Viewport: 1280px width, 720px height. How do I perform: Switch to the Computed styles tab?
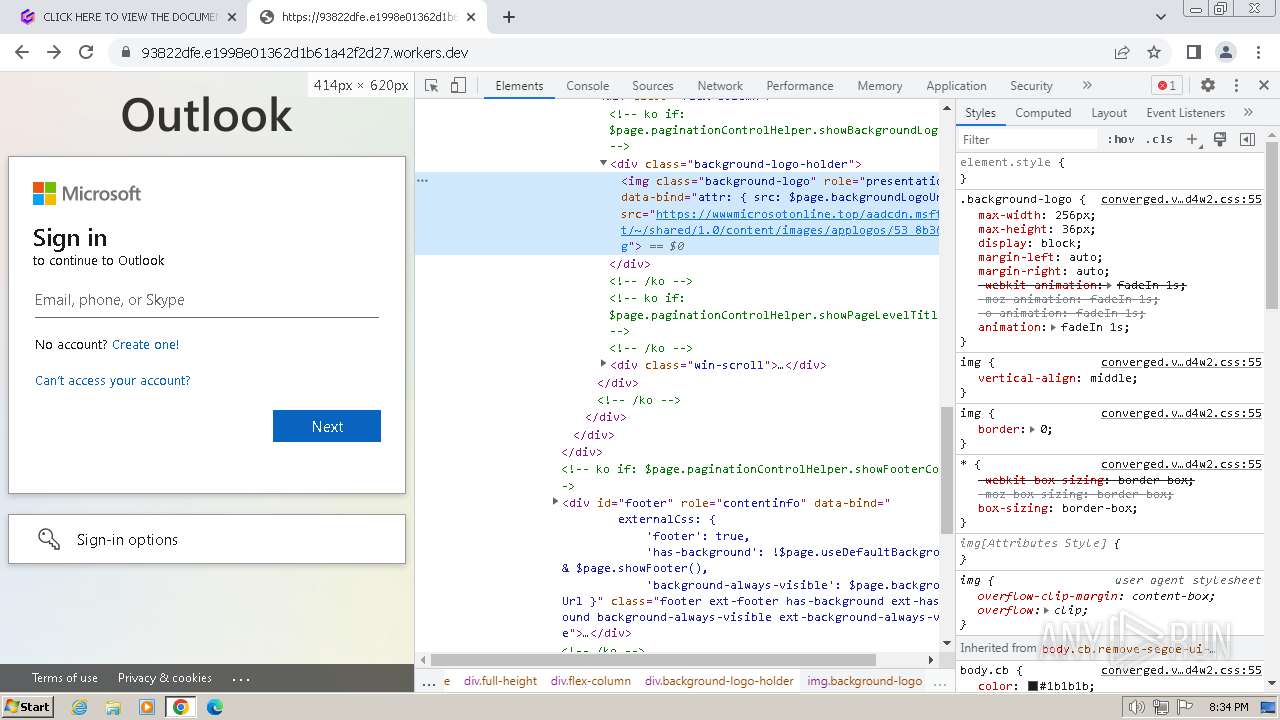point(1043,113)
